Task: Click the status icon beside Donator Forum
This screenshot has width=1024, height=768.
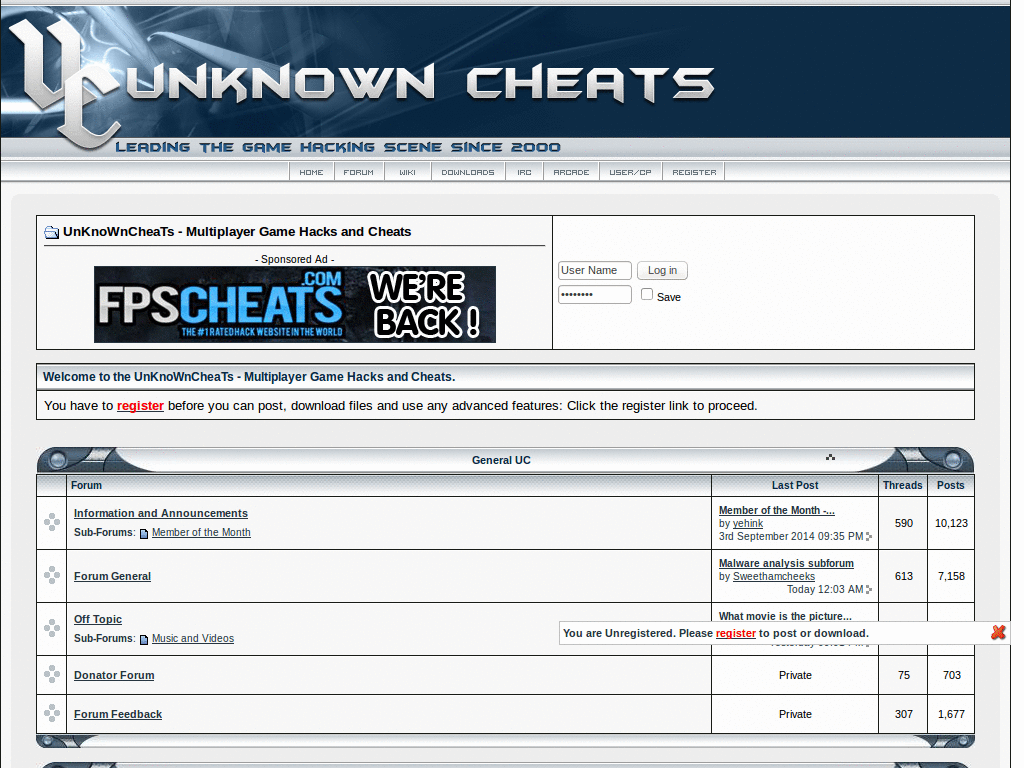Action: (51, 675)
